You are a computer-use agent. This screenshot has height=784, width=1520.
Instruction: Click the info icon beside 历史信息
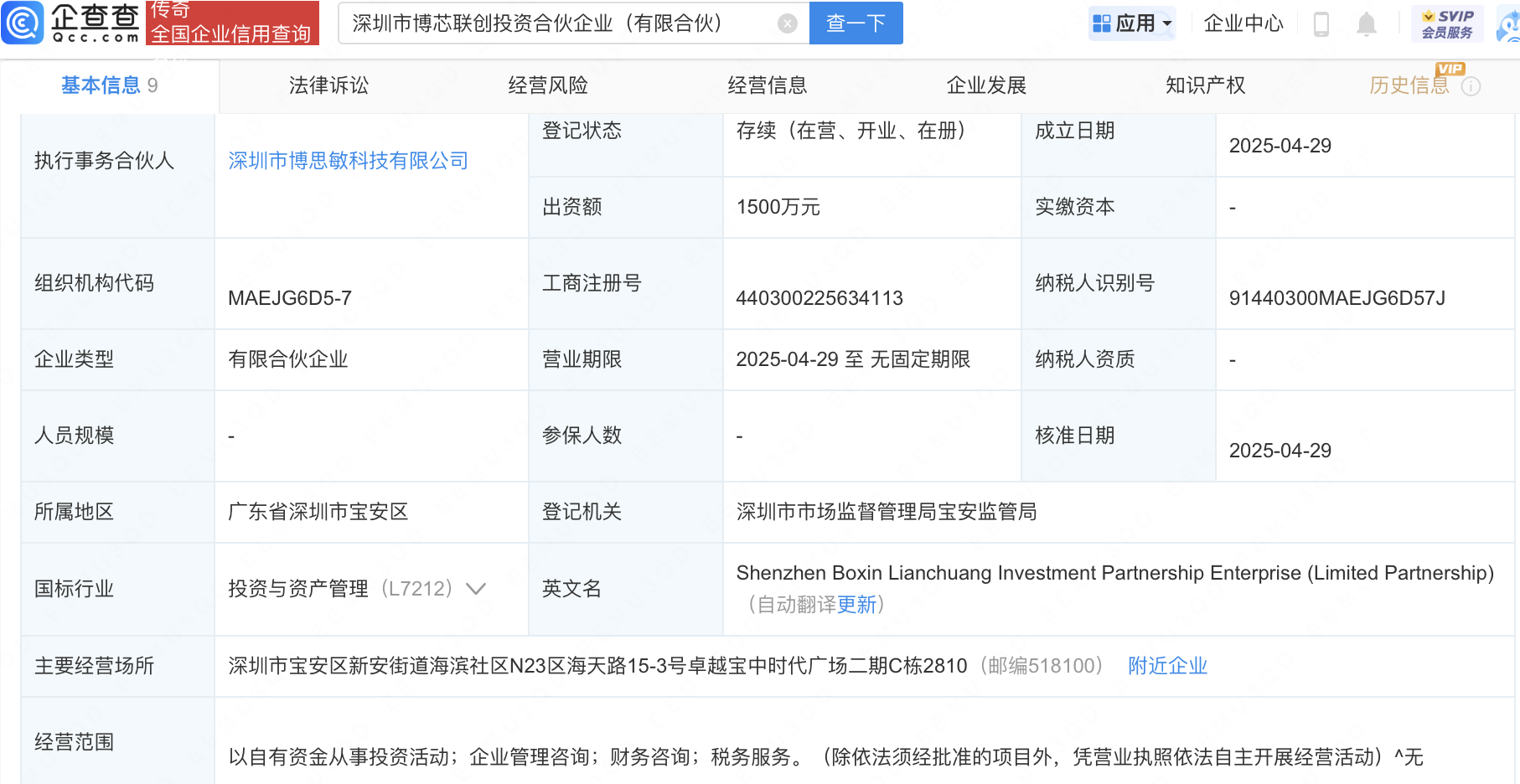pos(1471,86)
